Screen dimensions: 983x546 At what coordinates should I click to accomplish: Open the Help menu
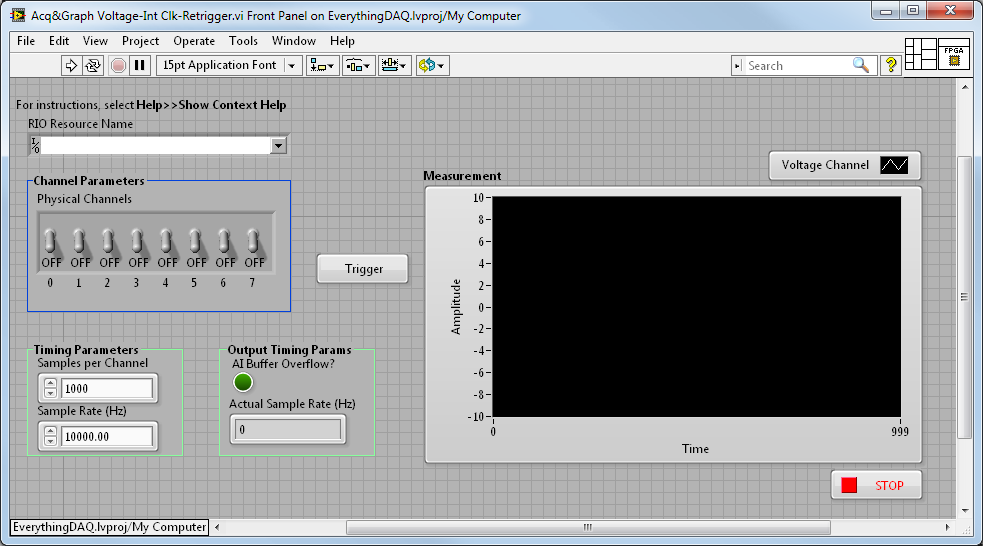[x=342, y=41]
